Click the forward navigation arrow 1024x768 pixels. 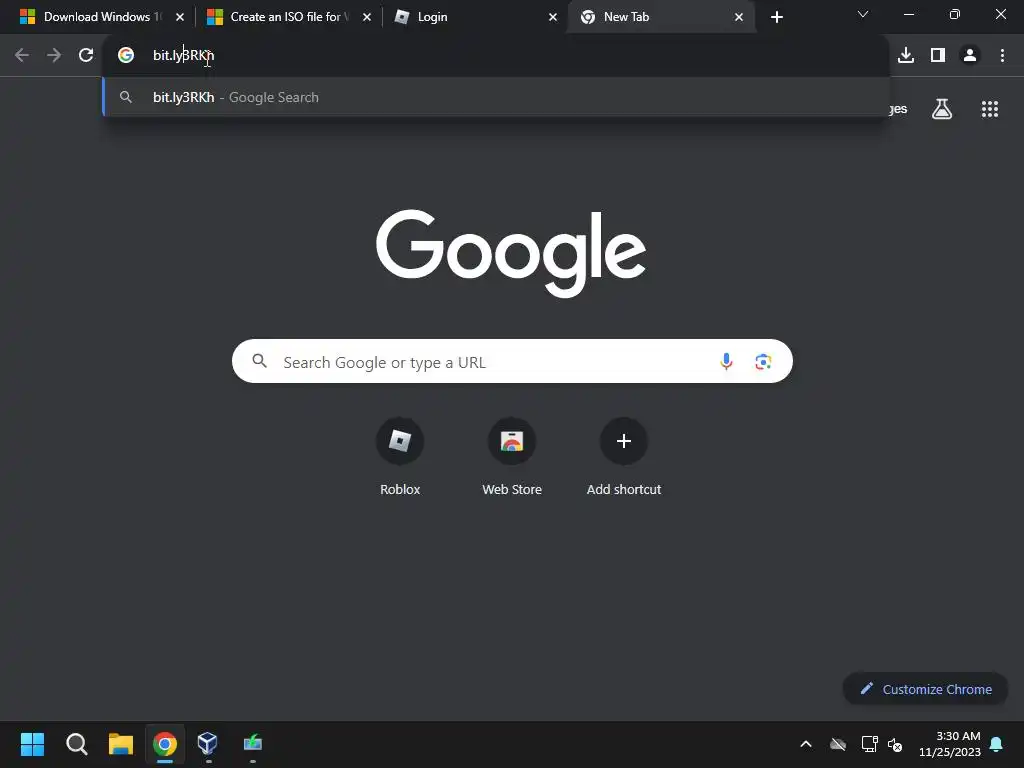[x=54, y=56]
